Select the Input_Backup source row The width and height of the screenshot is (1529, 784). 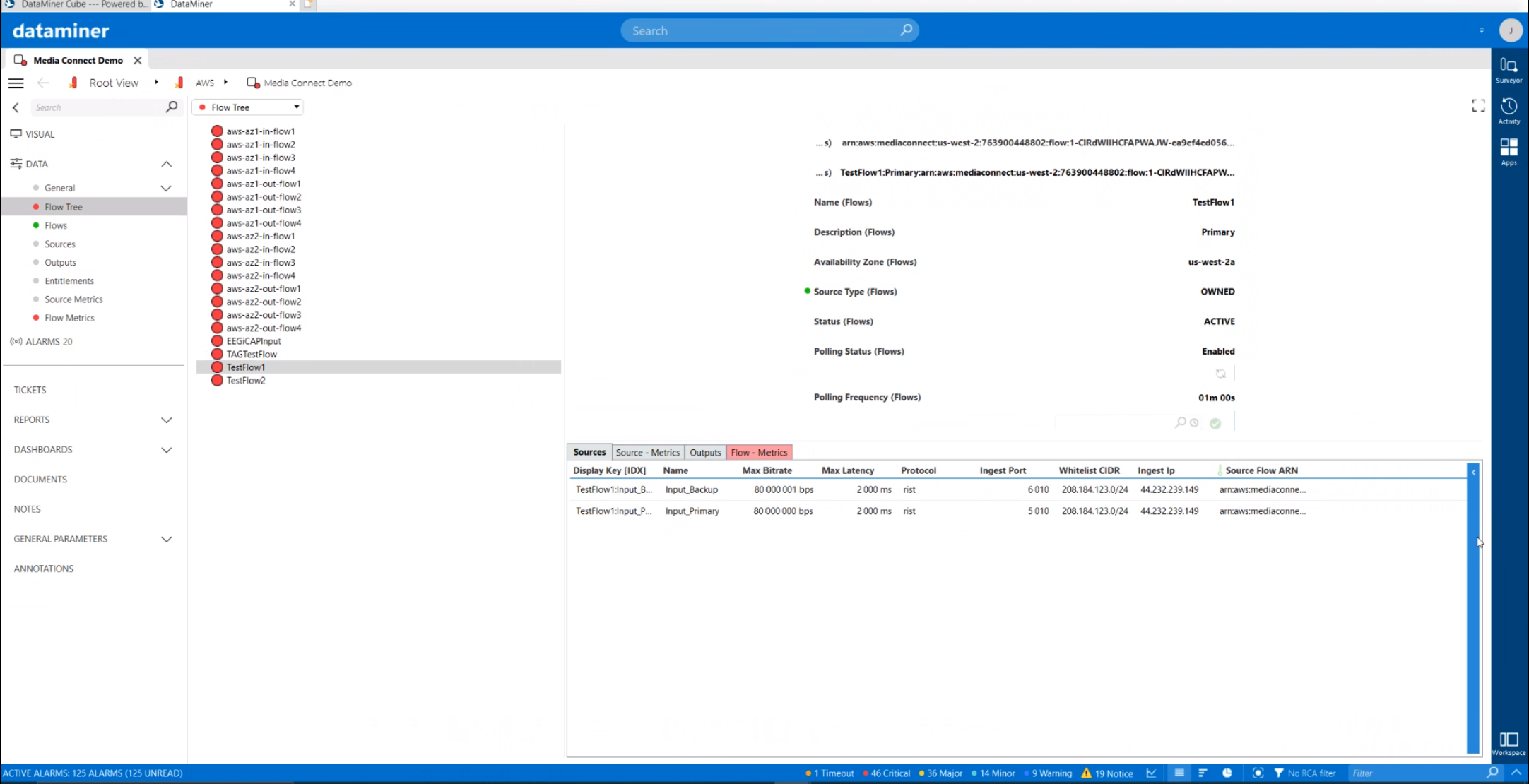1017,489
